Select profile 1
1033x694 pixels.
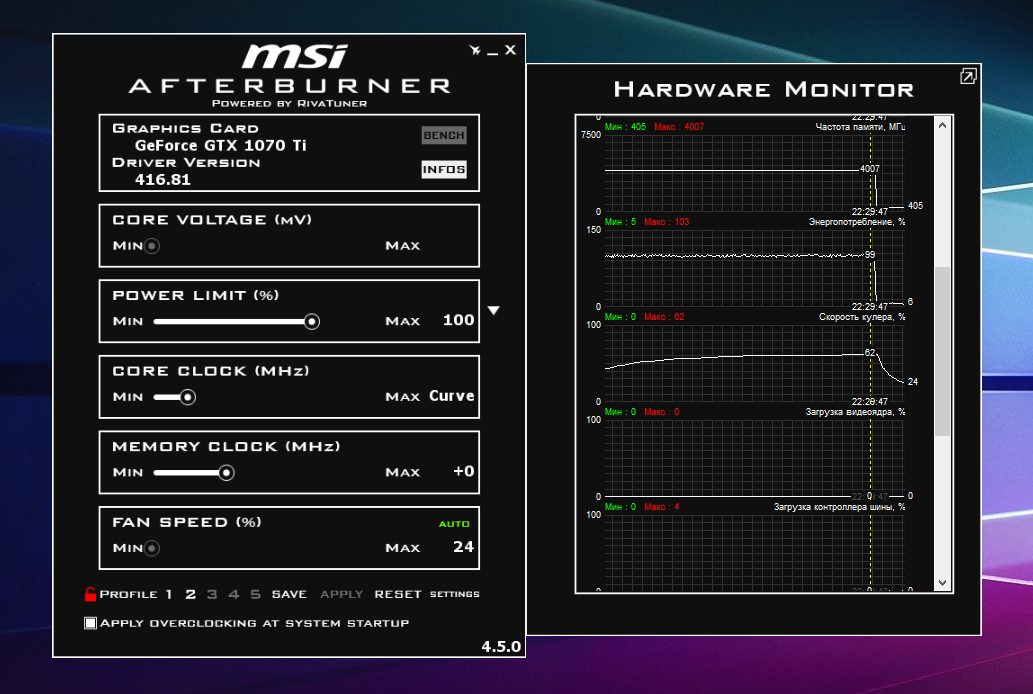tap(169, 594)
